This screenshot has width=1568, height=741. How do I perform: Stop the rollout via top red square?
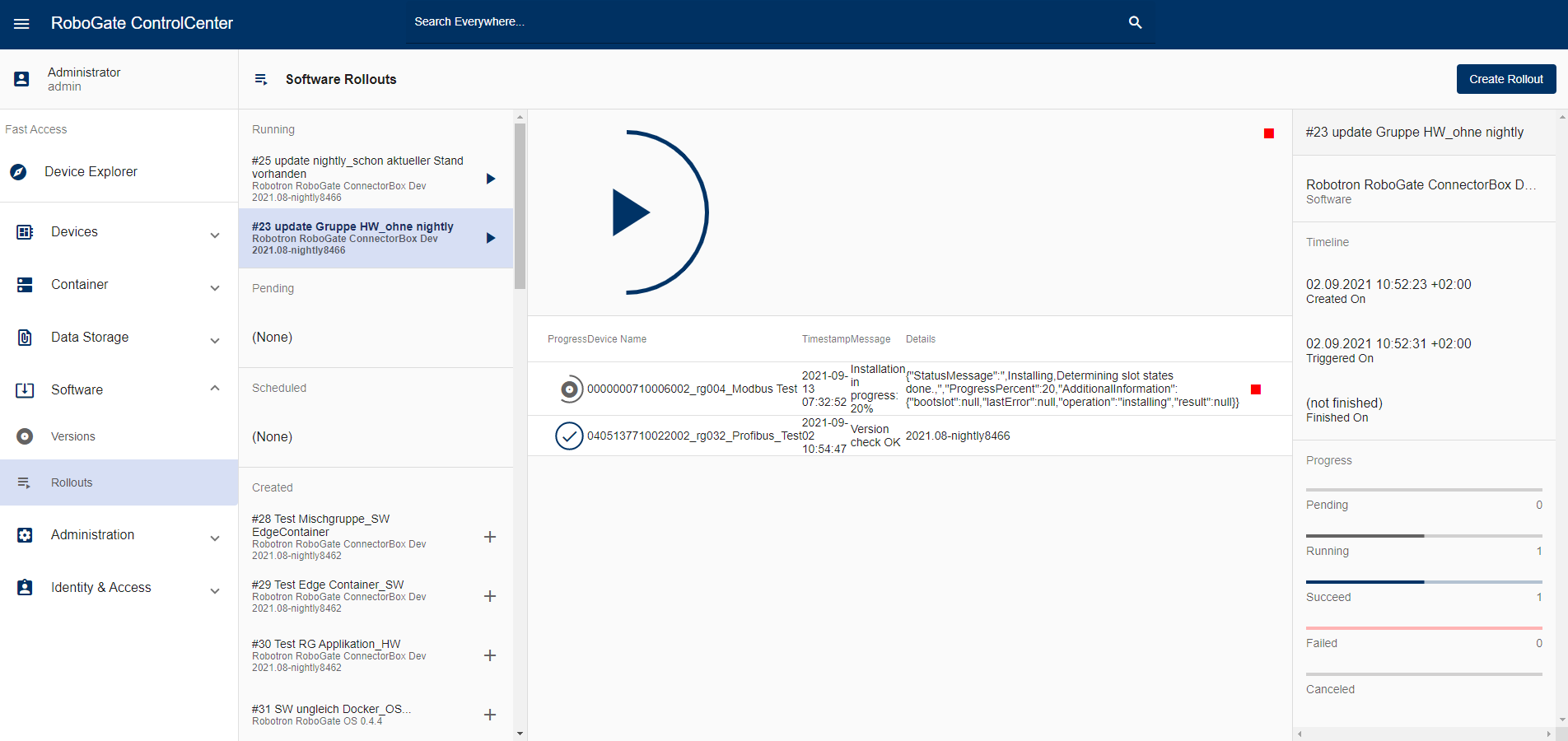tap(1269, 133)
